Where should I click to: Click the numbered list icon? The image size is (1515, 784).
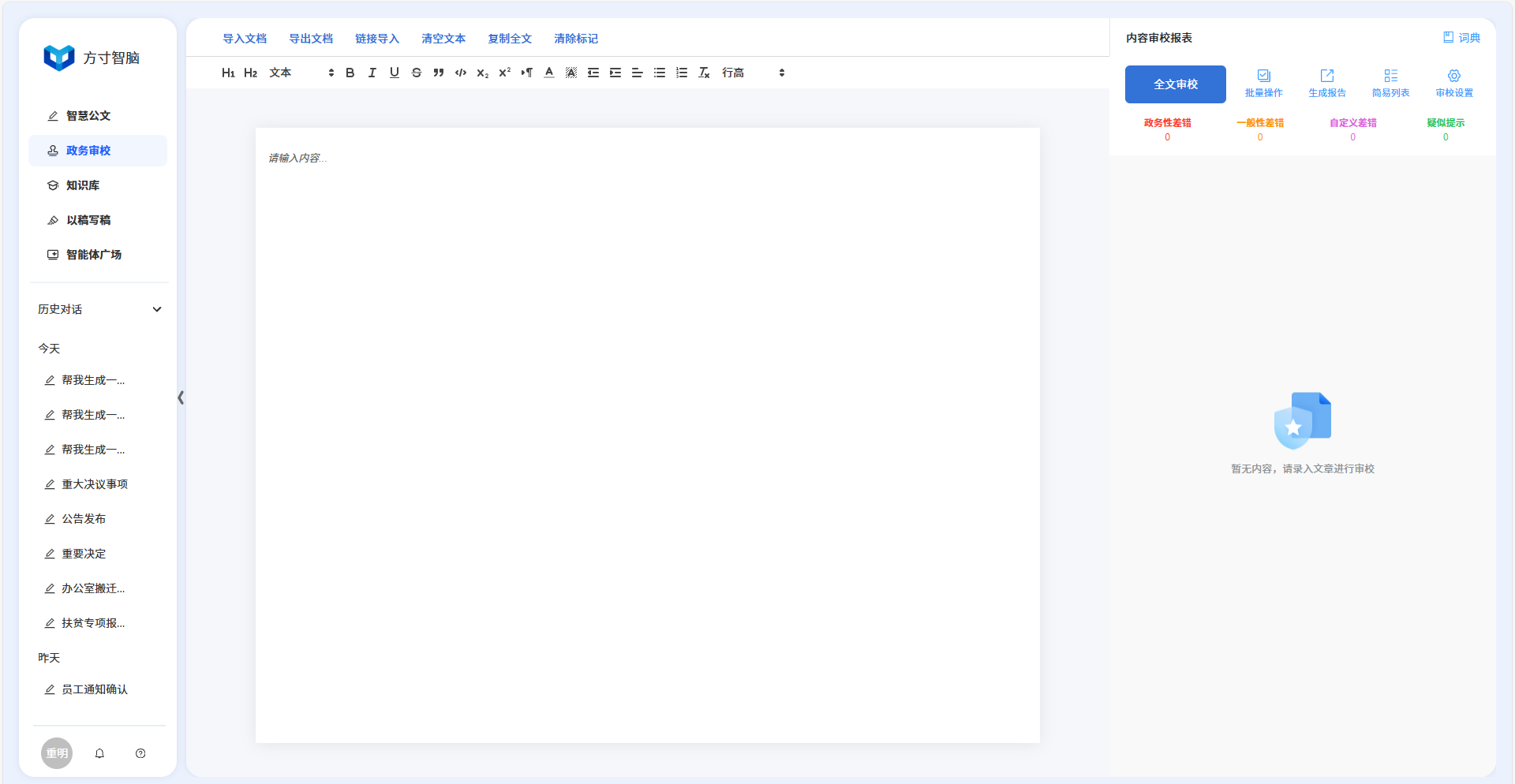(x=681, y=73)
